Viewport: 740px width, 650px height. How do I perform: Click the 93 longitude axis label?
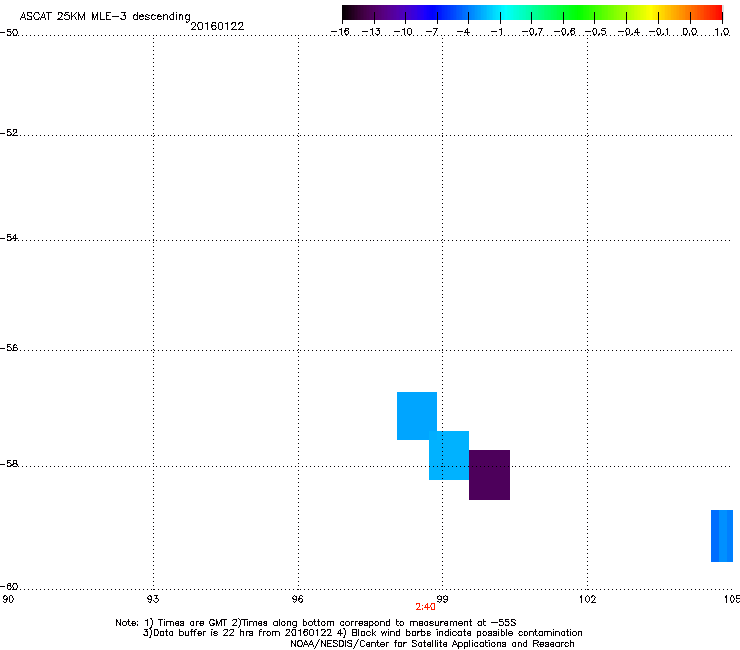coord(153,599)
